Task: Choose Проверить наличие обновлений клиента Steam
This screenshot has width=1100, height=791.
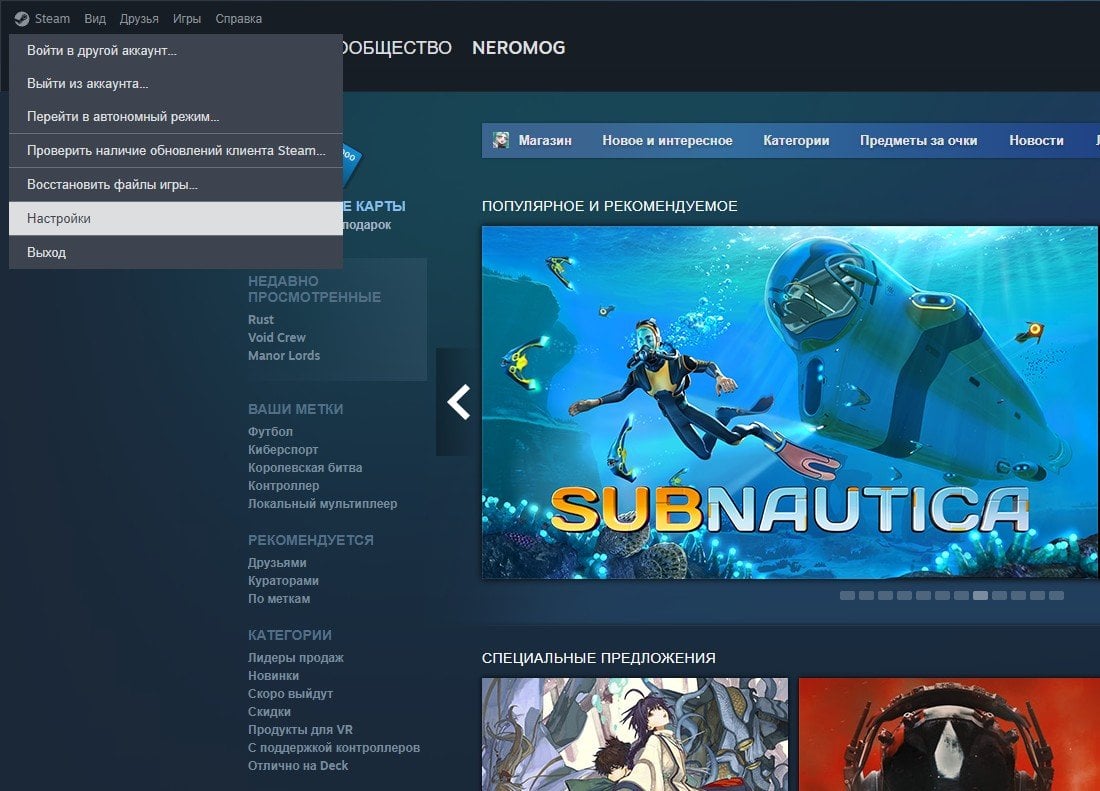Action: 175,151
